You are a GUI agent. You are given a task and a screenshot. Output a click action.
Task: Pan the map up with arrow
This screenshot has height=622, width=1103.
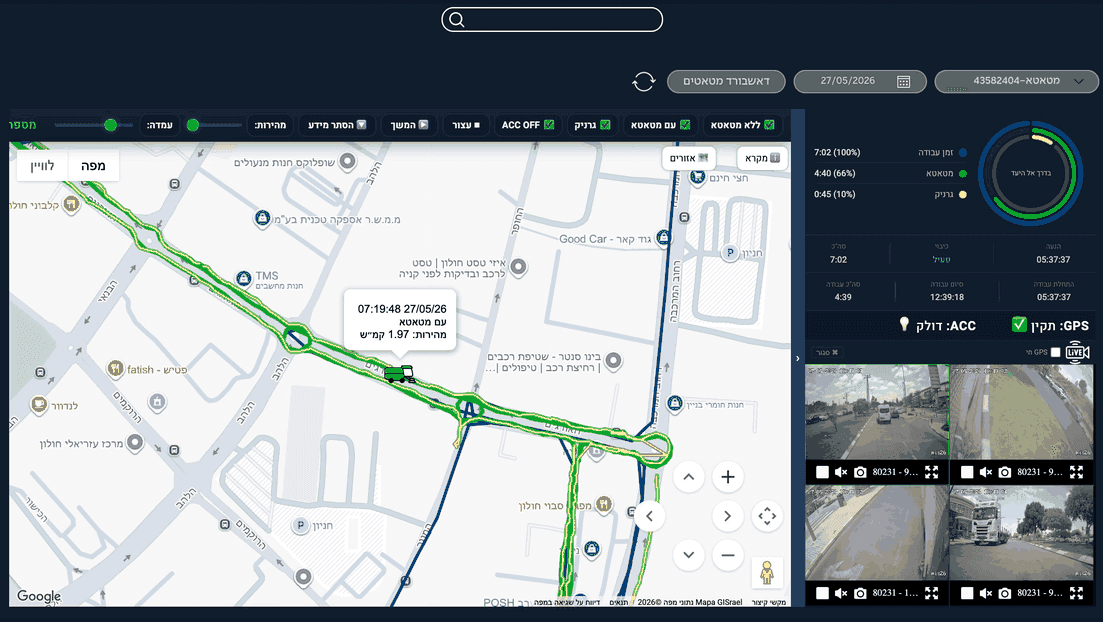(x=689, y=477)
